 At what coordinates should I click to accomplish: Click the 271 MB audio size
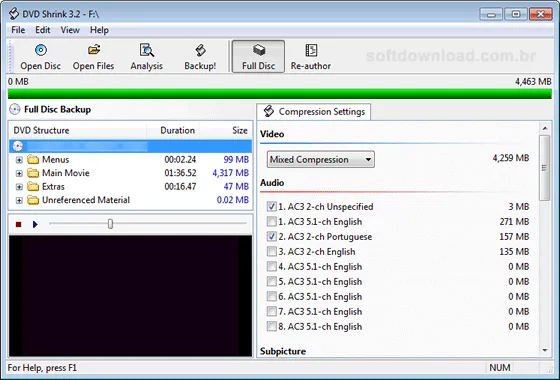[514, 221]
